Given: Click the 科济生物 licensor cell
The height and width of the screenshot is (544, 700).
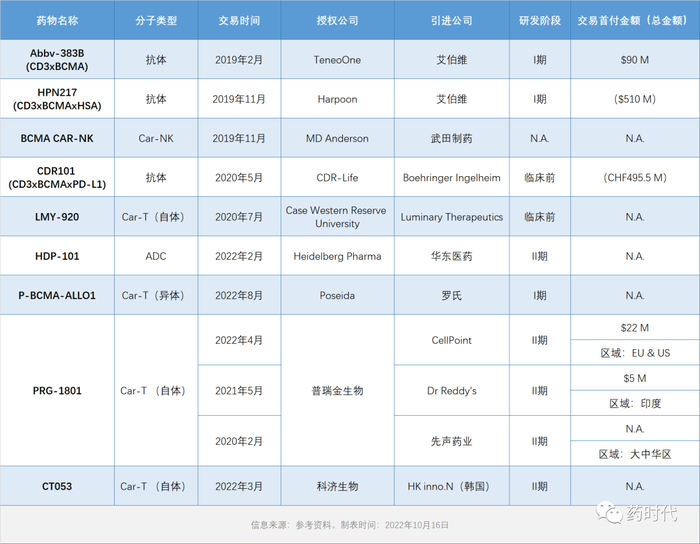Looking at the screenshot, I should [338, 486].
